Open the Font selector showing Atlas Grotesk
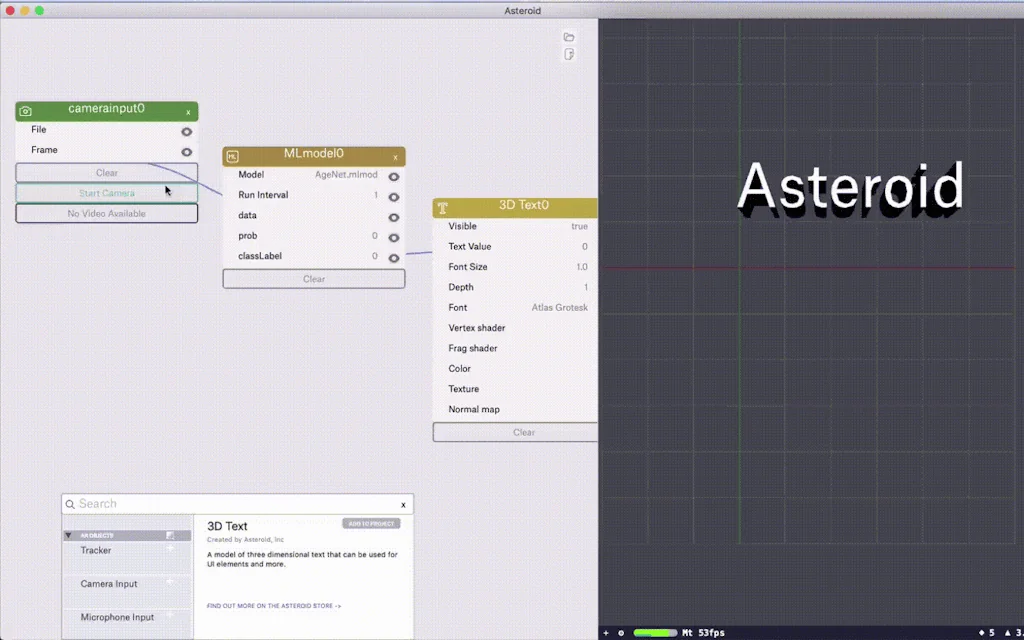The image size is (1024, 640). [559, 307]
